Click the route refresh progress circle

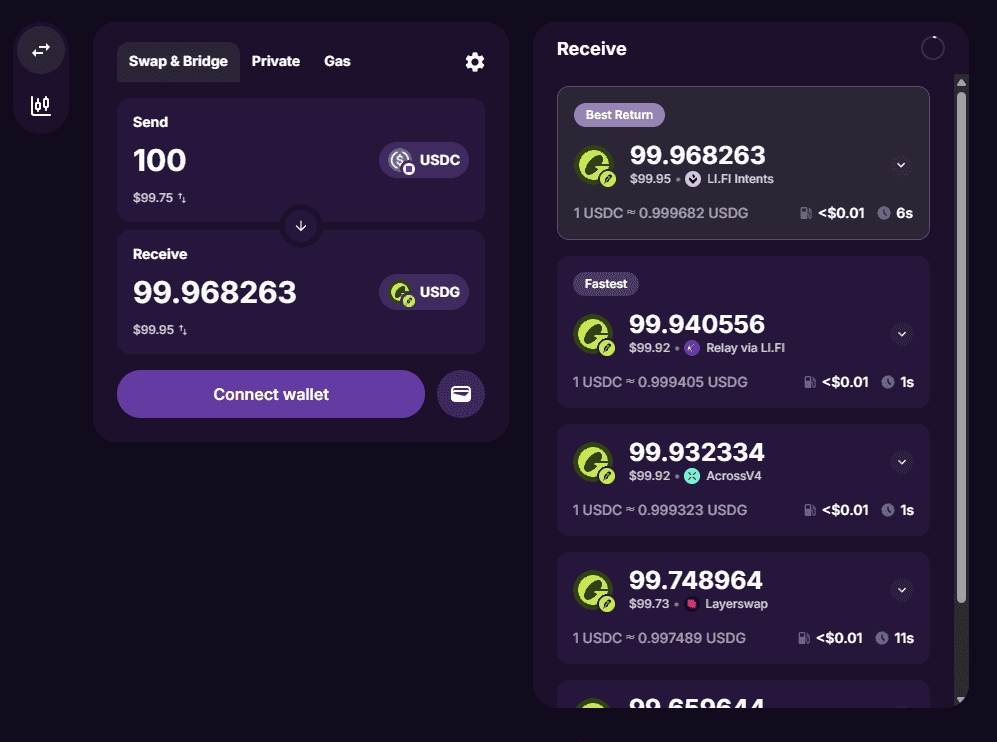pyautogui.click(x=933, y=48)
